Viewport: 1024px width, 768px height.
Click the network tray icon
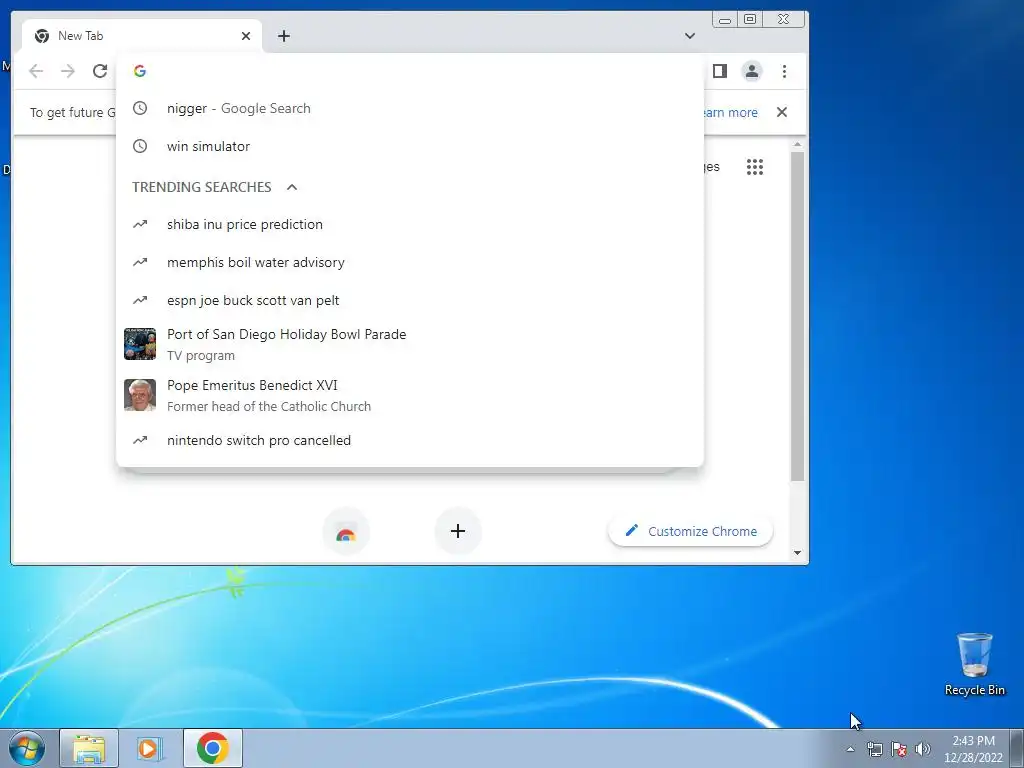874,749
